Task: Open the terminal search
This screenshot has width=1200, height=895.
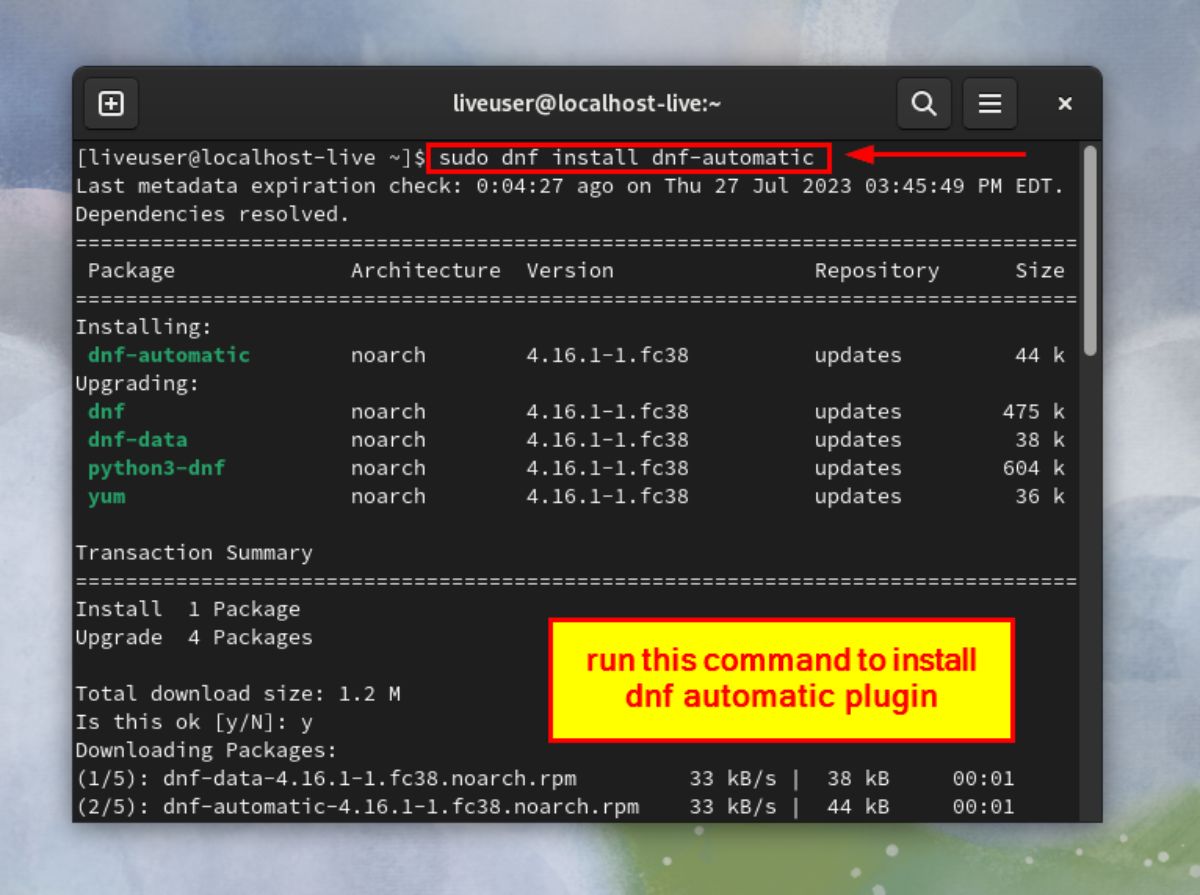Action: 923,103
